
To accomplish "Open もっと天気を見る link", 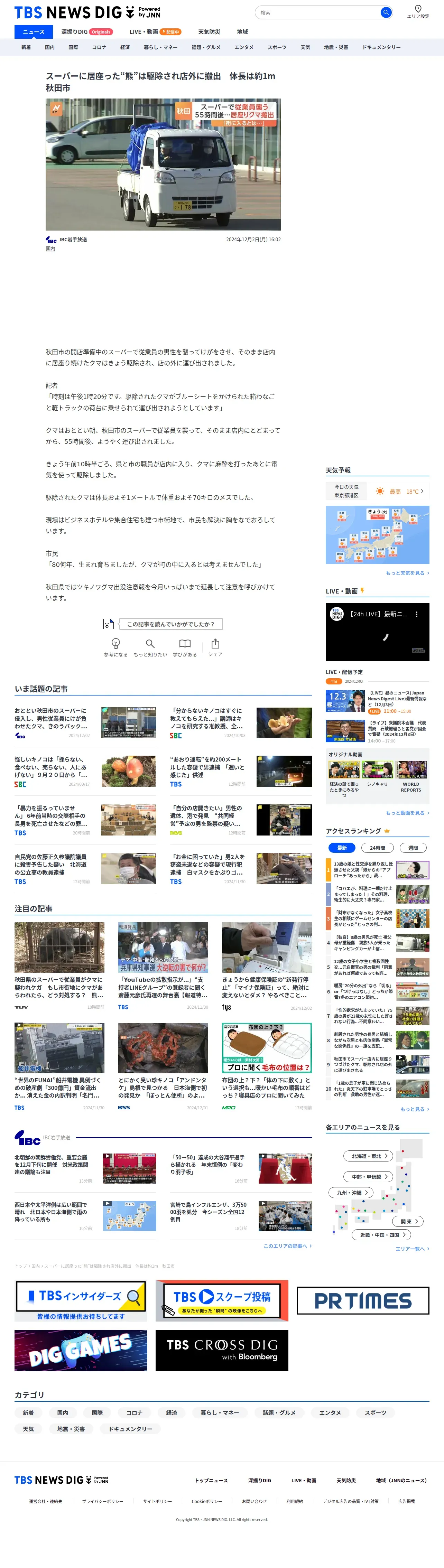I will (x=407, y=573).
